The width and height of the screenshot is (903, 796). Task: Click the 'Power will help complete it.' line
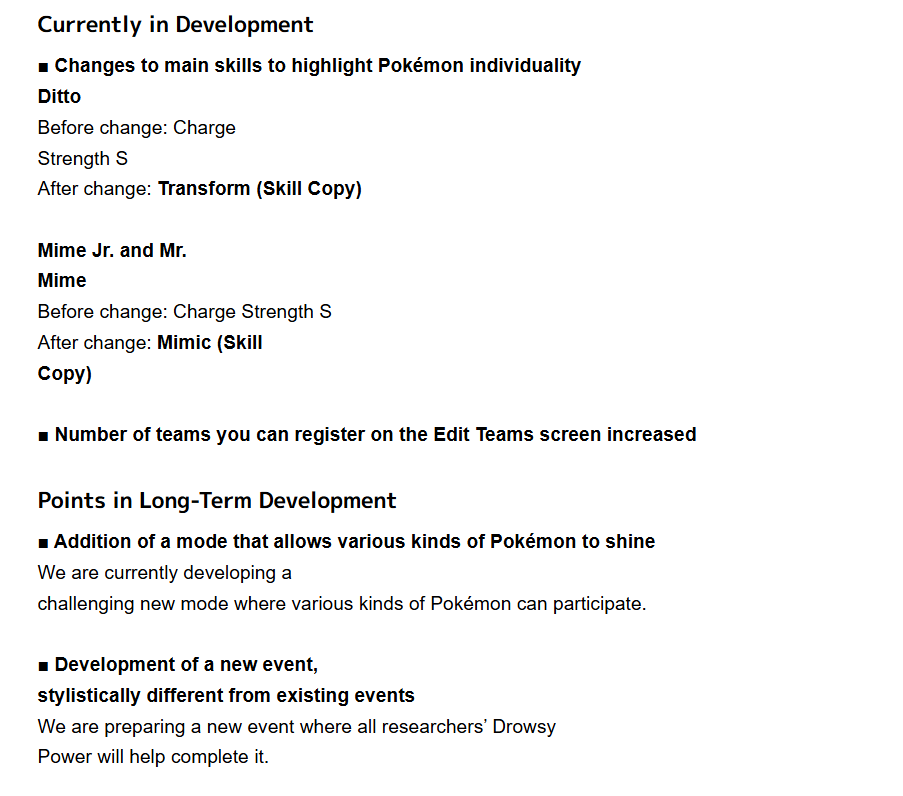[x=153, y=757]
